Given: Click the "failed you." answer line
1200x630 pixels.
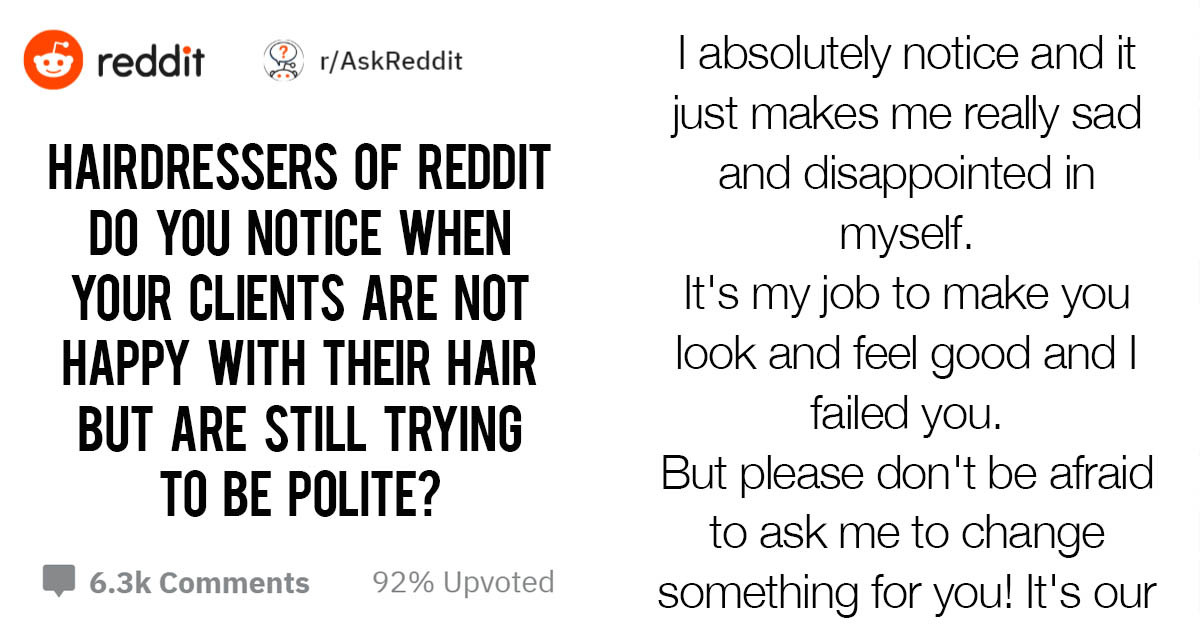Looking at the screenshot, I should tap(906, 415).
